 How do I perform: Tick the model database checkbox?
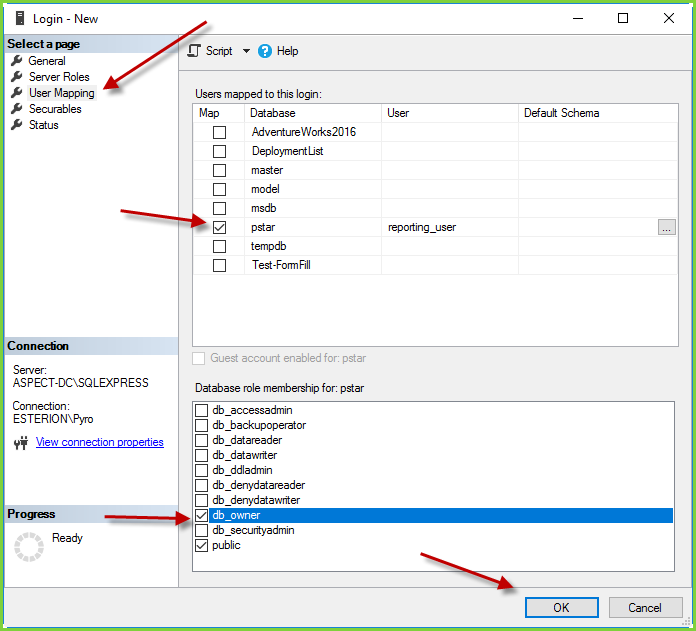tap(219, 189)
